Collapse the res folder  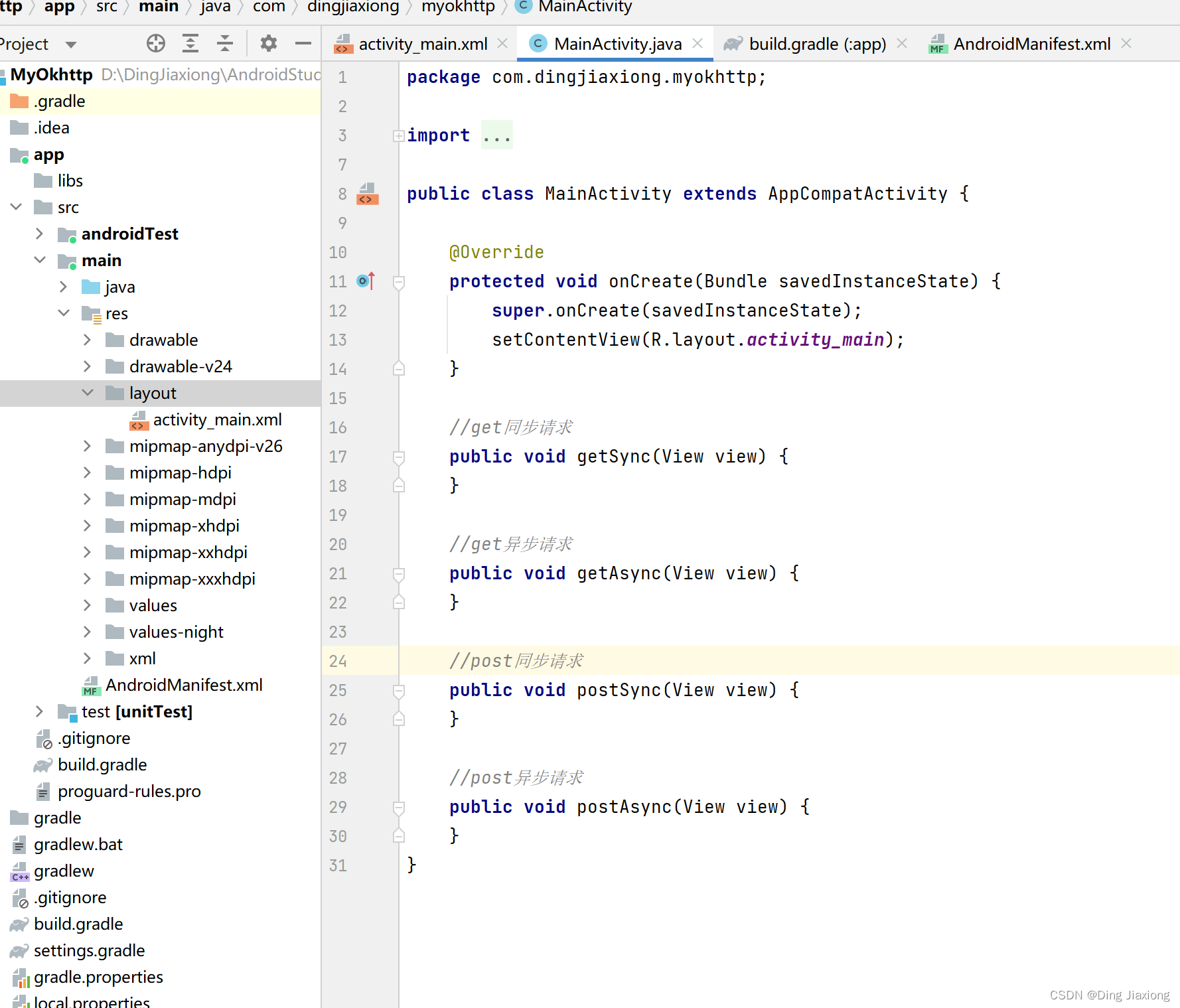click(x=64, y=313)
